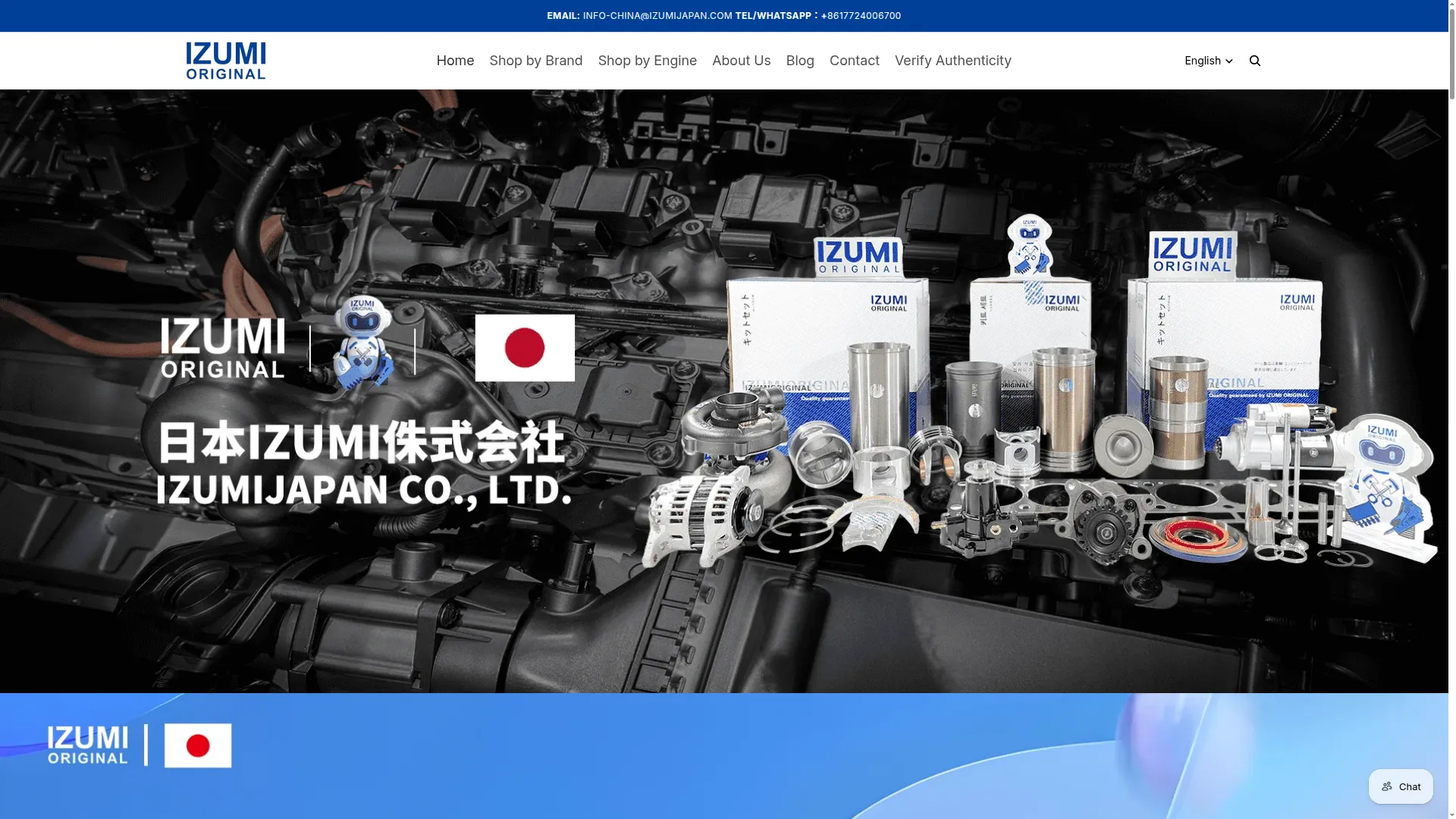1456x819 pixels.
Task: Open the Shop by Engine menu
Action: [648, 61]
